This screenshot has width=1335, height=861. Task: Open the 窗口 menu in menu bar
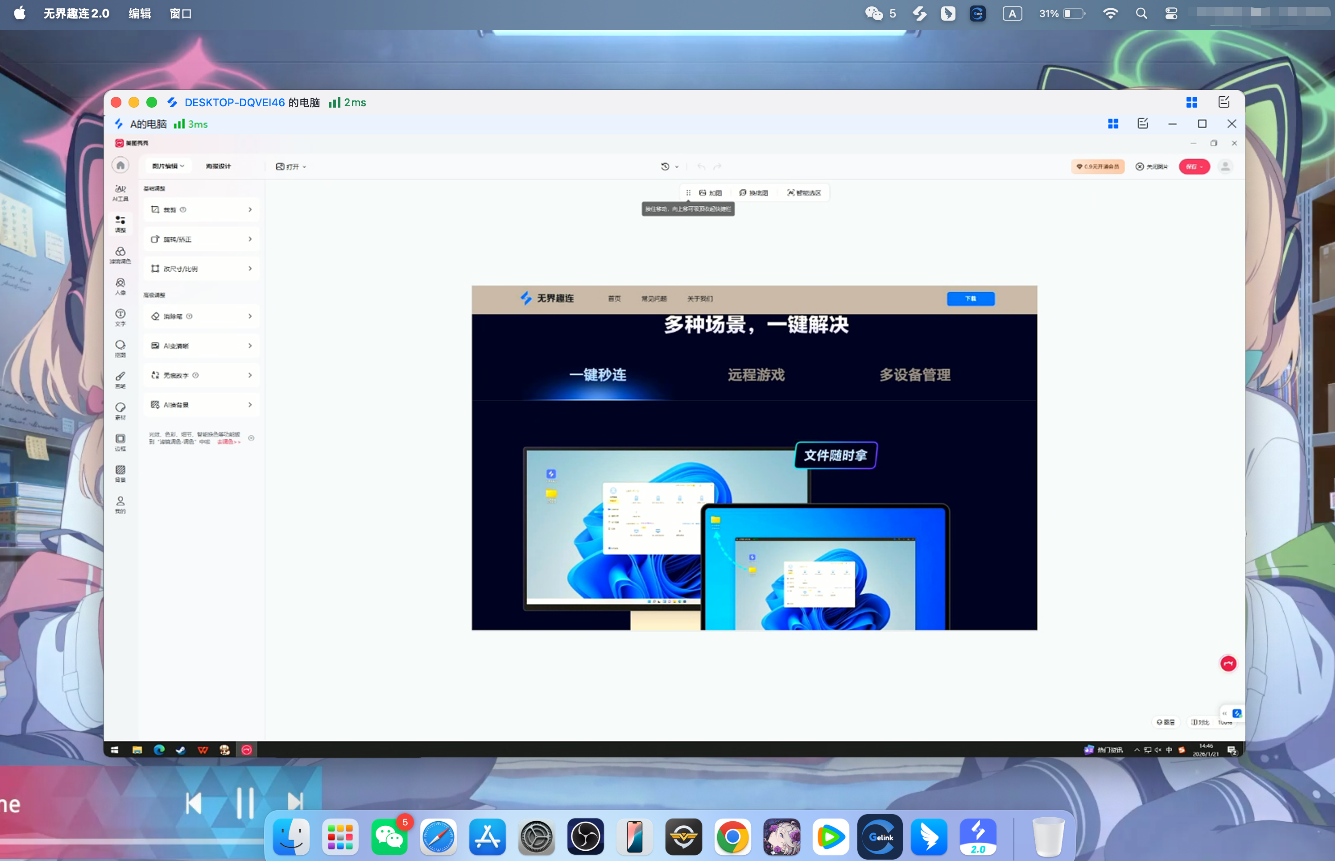point(180,13)
